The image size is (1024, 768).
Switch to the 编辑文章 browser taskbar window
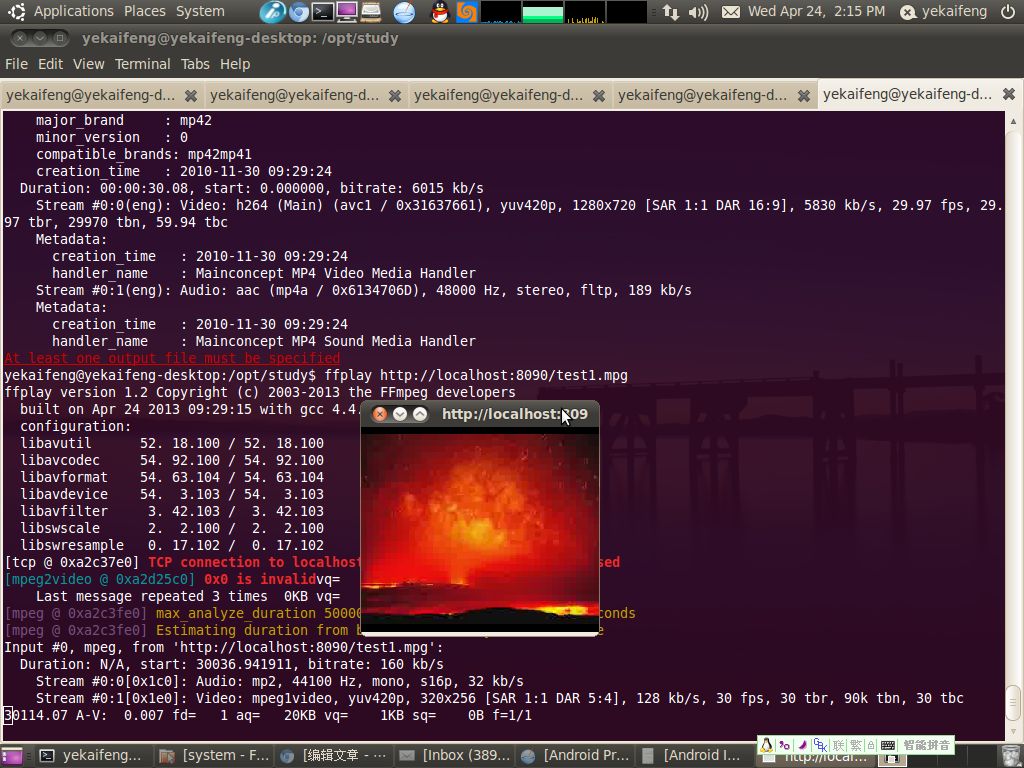click(x=334, y=756)
